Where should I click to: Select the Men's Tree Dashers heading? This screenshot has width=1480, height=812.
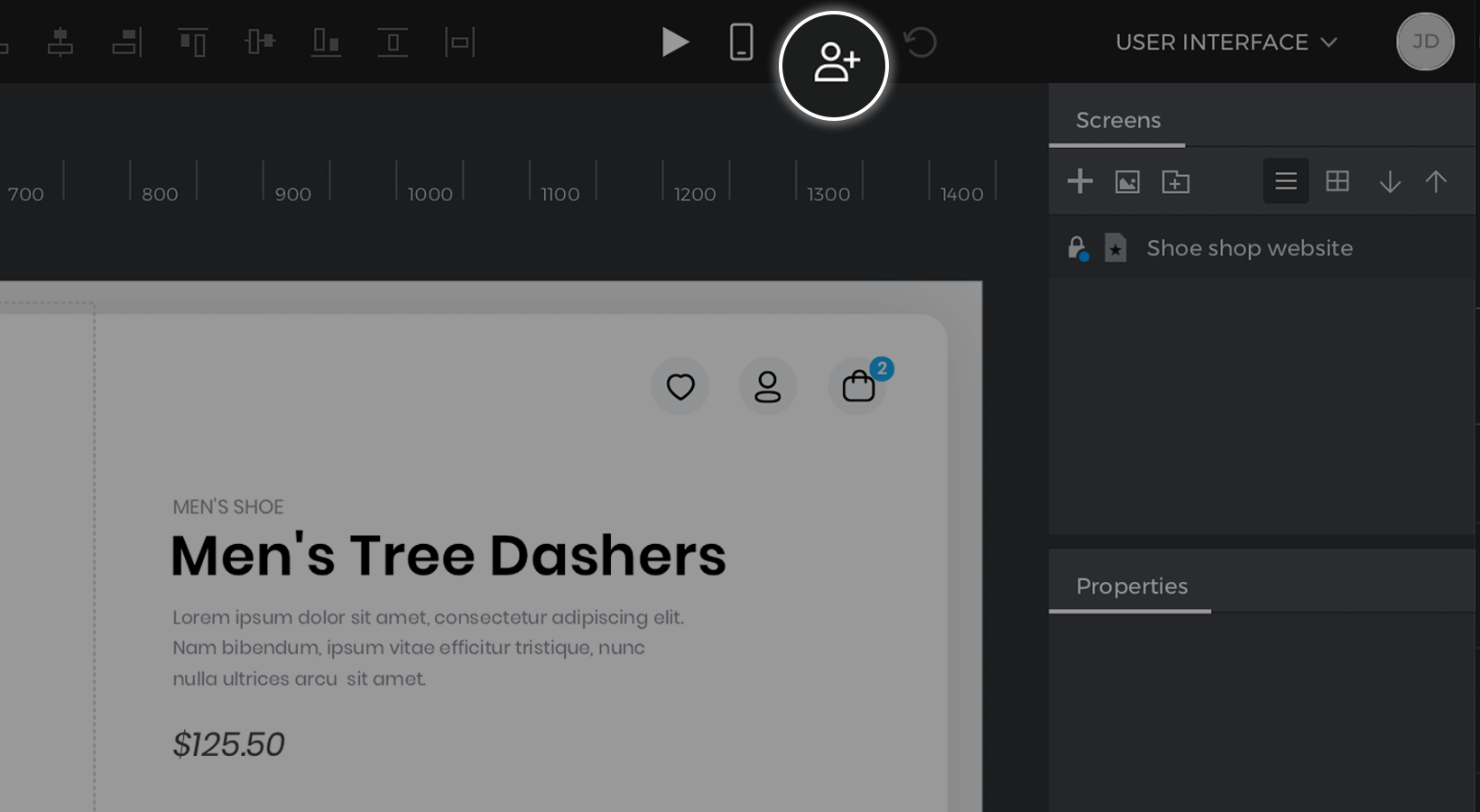[x=449, y=554]
